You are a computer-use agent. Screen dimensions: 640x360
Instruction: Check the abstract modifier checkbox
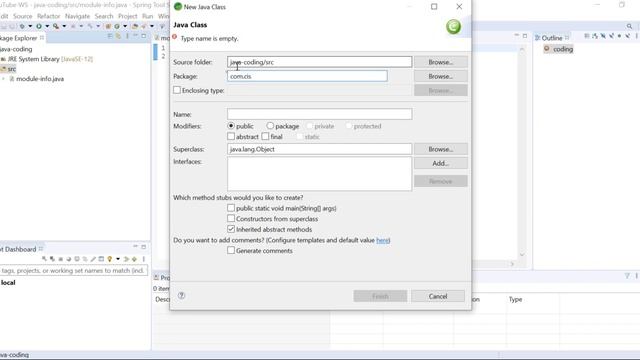pyautogui.click(x=231, y=136)
